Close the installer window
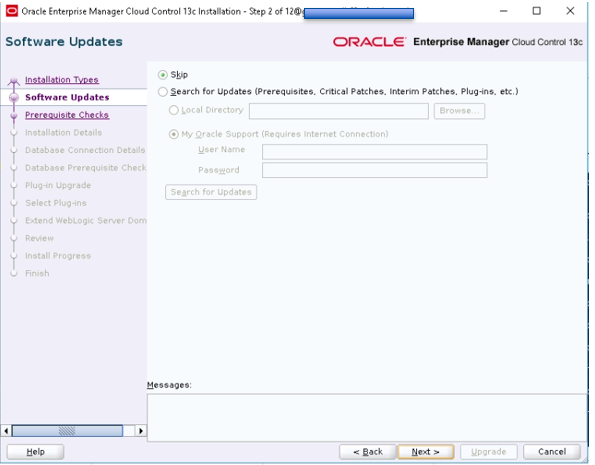This screenshot has width=595, height=465. coord(570,11)
